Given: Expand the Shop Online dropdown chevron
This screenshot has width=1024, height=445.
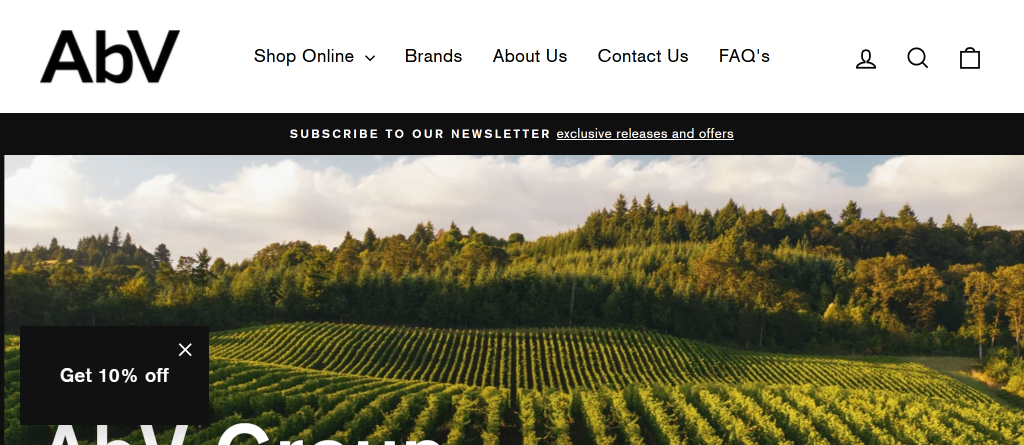Looking at the screenshot, I should point(370,58).
